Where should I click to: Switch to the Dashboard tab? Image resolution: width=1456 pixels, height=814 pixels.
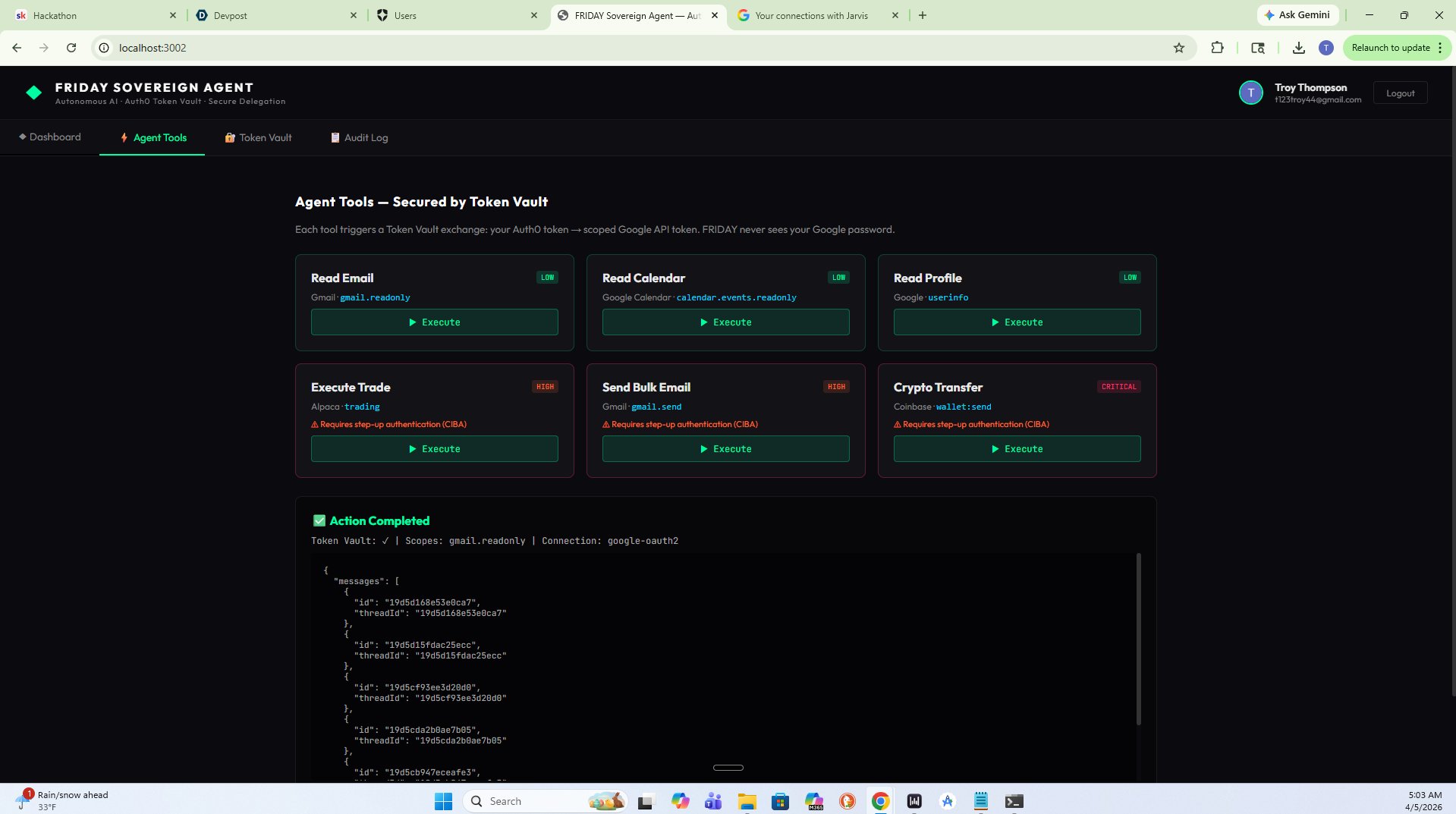point(50,137)
